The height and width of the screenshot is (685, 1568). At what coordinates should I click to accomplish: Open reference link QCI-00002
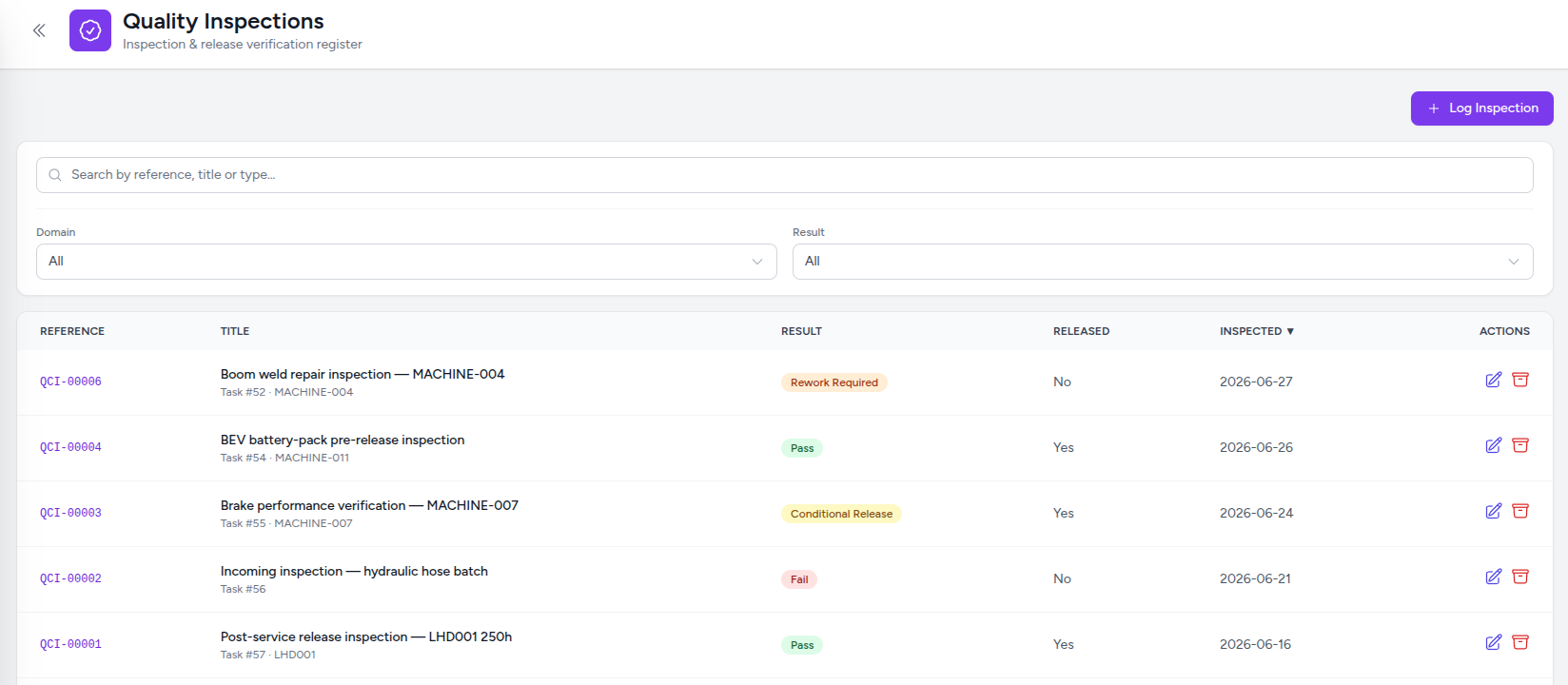(70, 578)
